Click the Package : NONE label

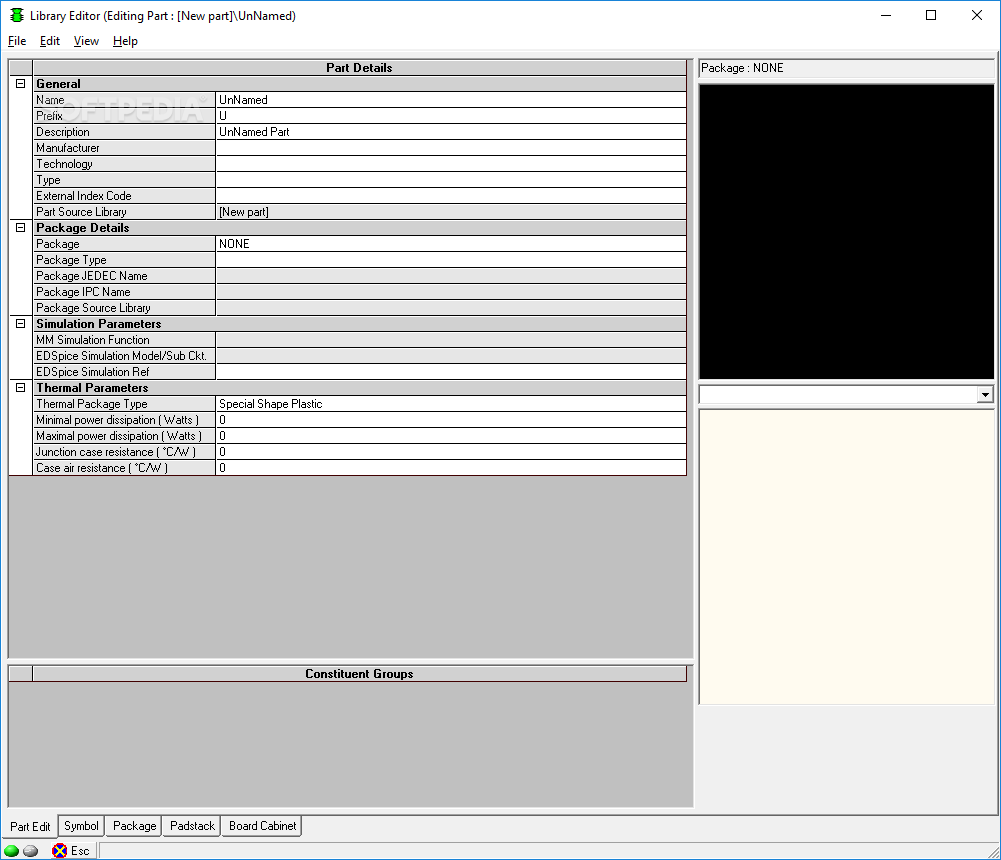(x=742, y=68)
